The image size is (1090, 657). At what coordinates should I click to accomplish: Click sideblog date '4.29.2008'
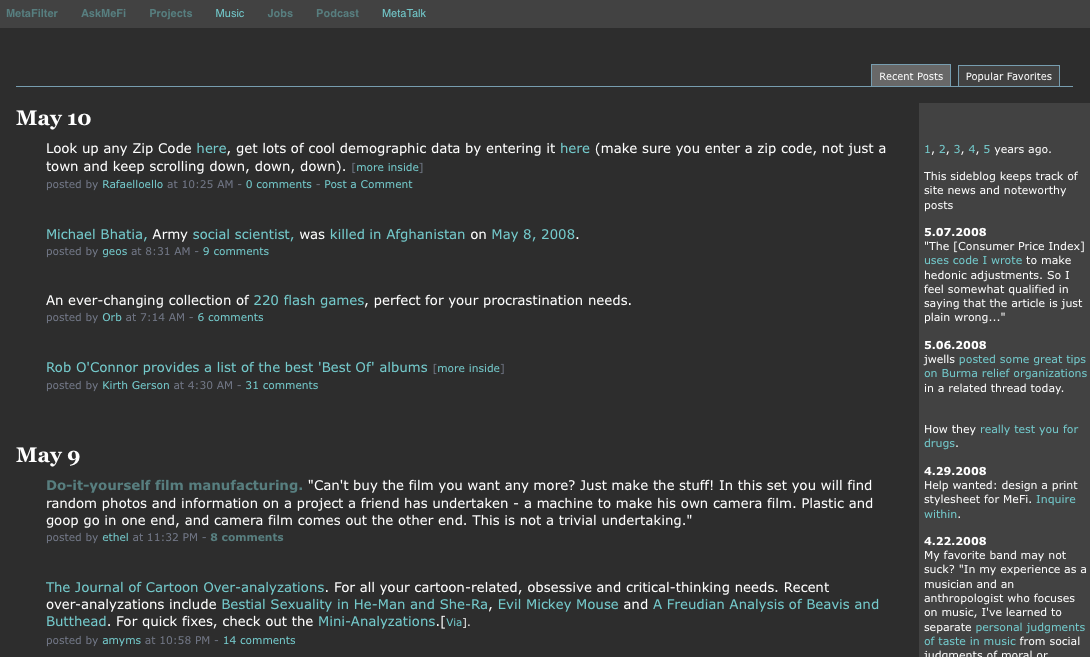pyautogui.click(x=955, y=471)
